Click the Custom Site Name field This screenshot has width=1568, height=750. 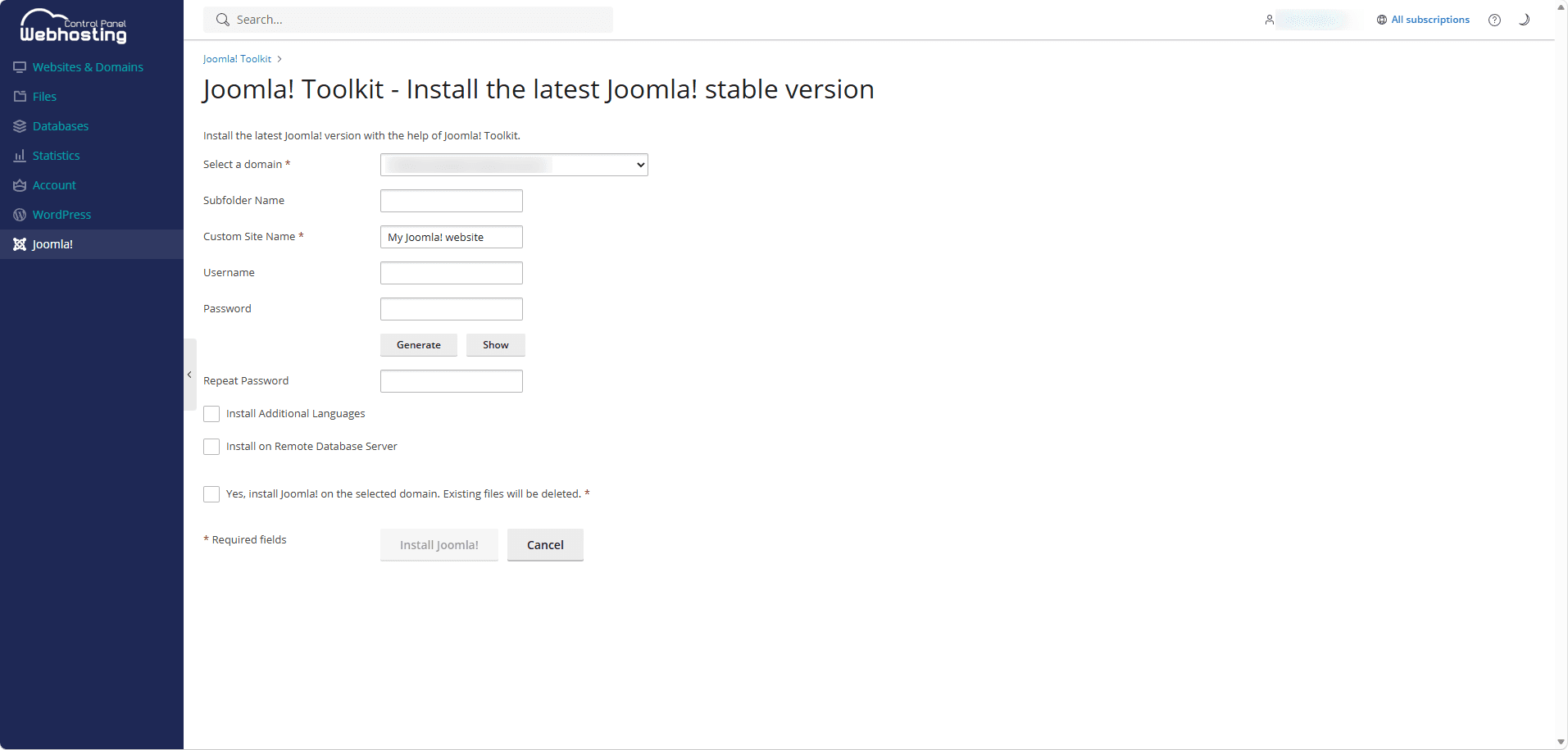coord(452,237)
